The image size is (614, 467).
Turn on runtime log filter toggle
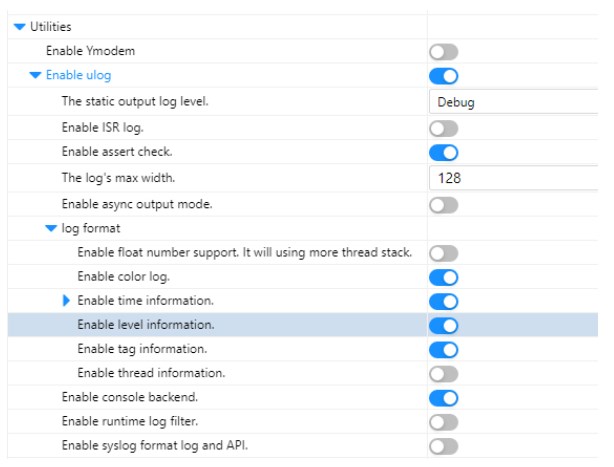click(x=443, y=422)
